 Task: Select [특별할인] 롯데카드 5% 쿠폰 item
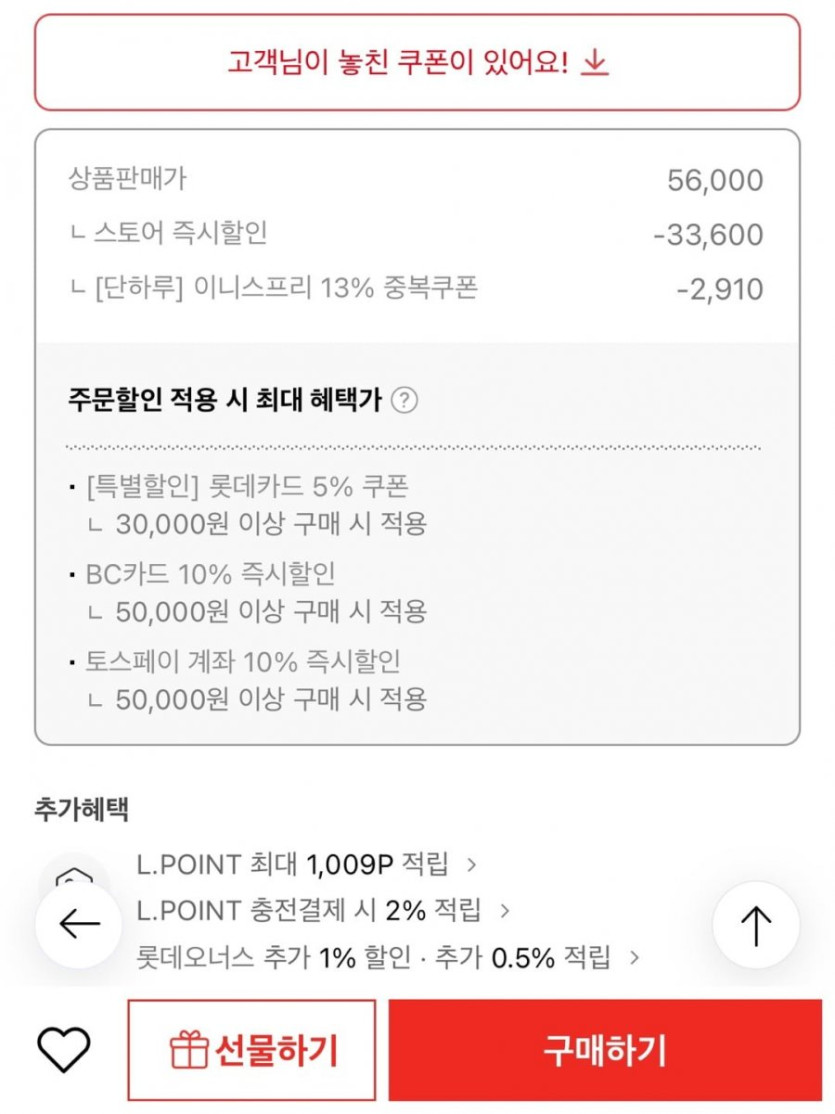click(x=248, y=487)
